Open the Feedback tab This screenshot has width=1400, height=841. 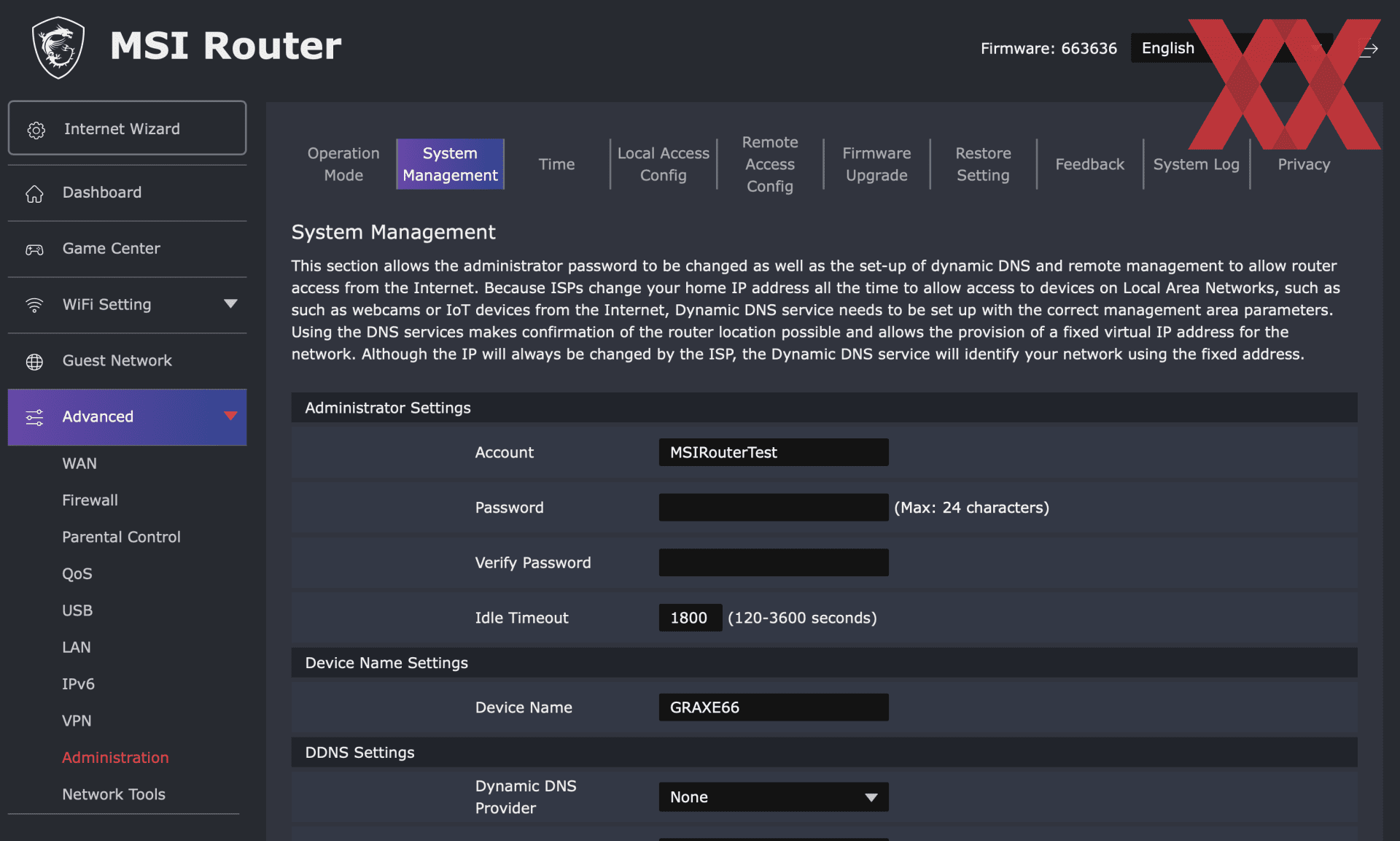pos(1090,164)
